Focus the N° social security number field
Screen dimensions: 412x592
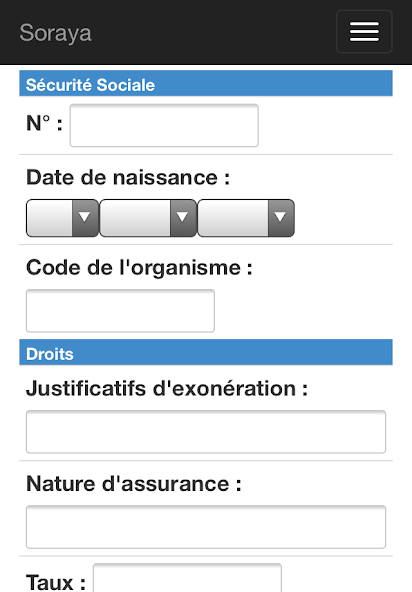coord(164,125)
